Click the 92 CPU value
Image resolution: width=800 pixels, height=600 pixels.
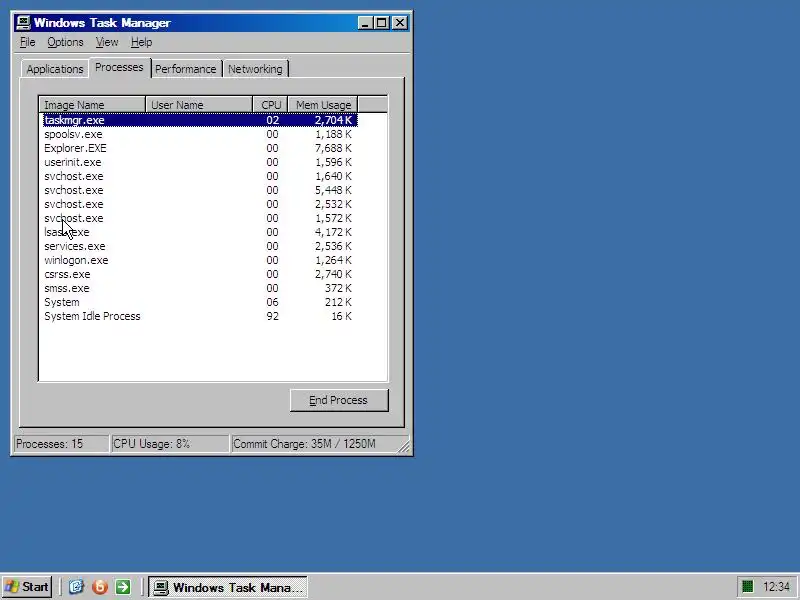[272, 316]
